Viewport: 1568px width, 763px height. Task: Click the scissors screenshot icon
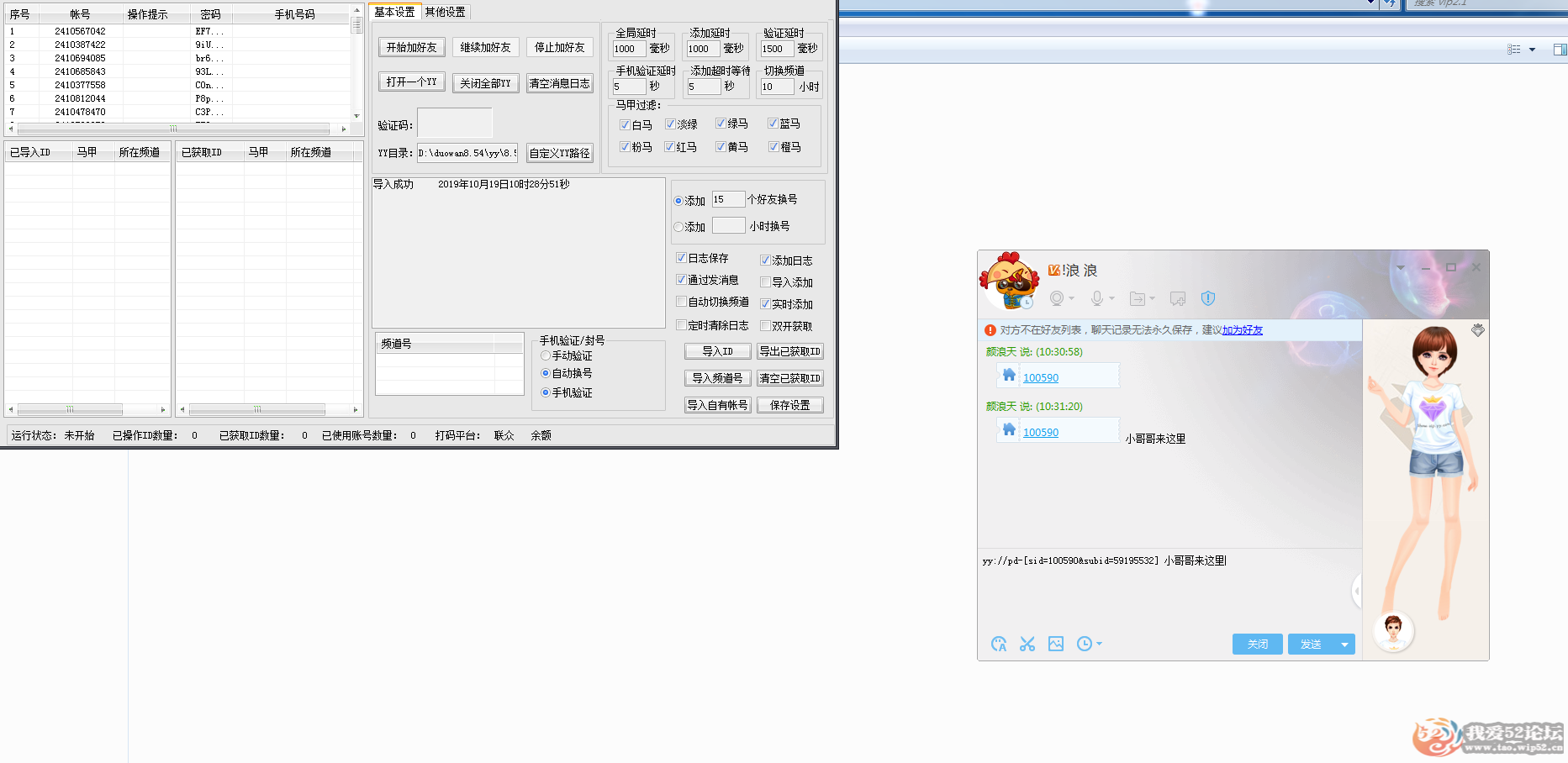[1027, 644]
